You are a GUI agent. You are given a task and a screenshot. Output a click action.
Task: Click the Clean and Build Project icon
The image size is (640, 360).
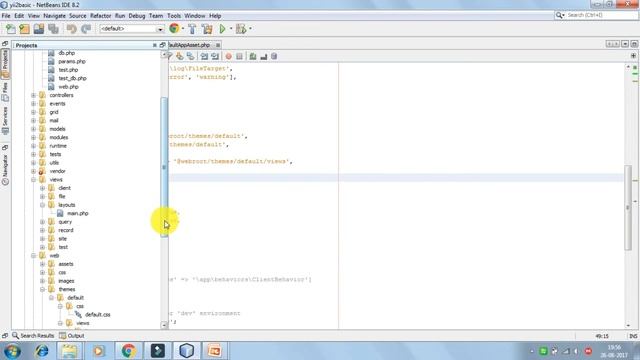click(207, 29)
